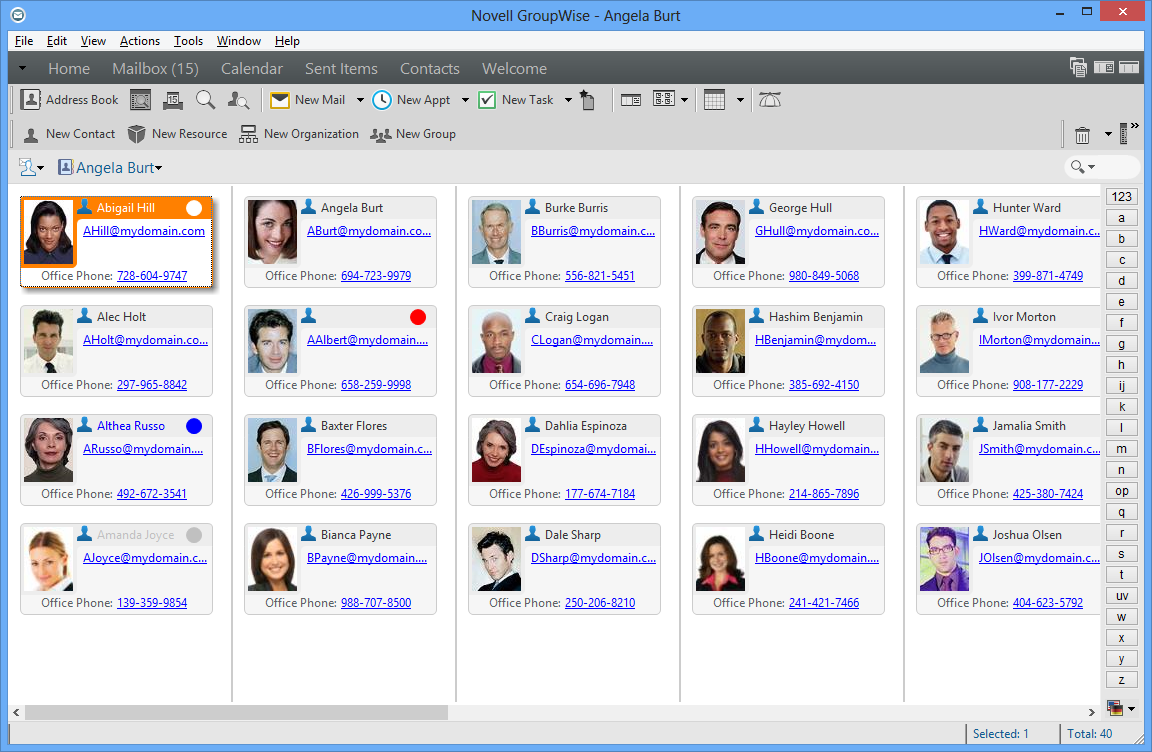Image resolution: width=1152 pixels, height=752 pixels.
Task: Open the New Task dropdown arrow
Action: click(x=568, y=100)
